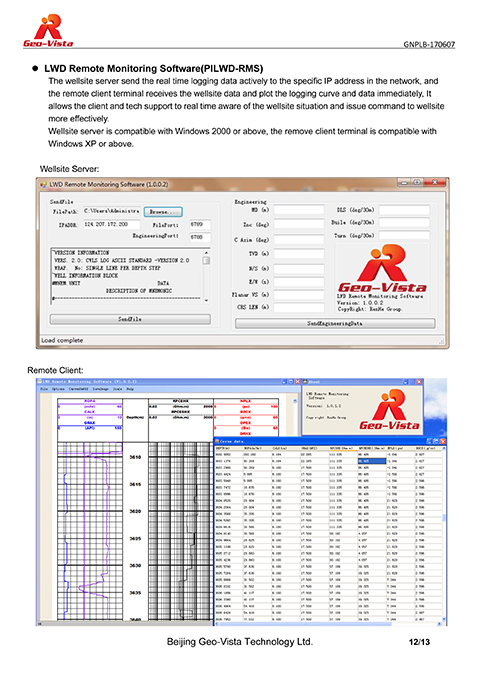The width and height of the screenshot is (480, 679).
Task: Close the Curve data window
Action: point(443,441)
